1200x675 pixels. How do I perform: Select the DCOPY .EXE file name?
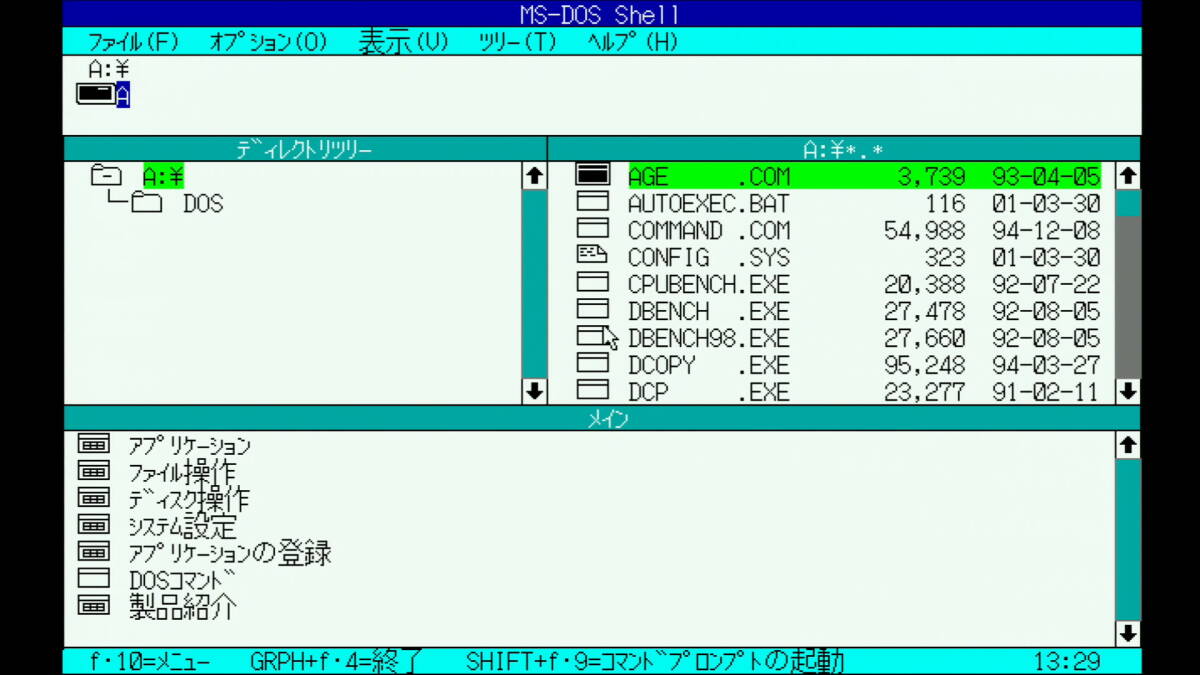point(709,365)
